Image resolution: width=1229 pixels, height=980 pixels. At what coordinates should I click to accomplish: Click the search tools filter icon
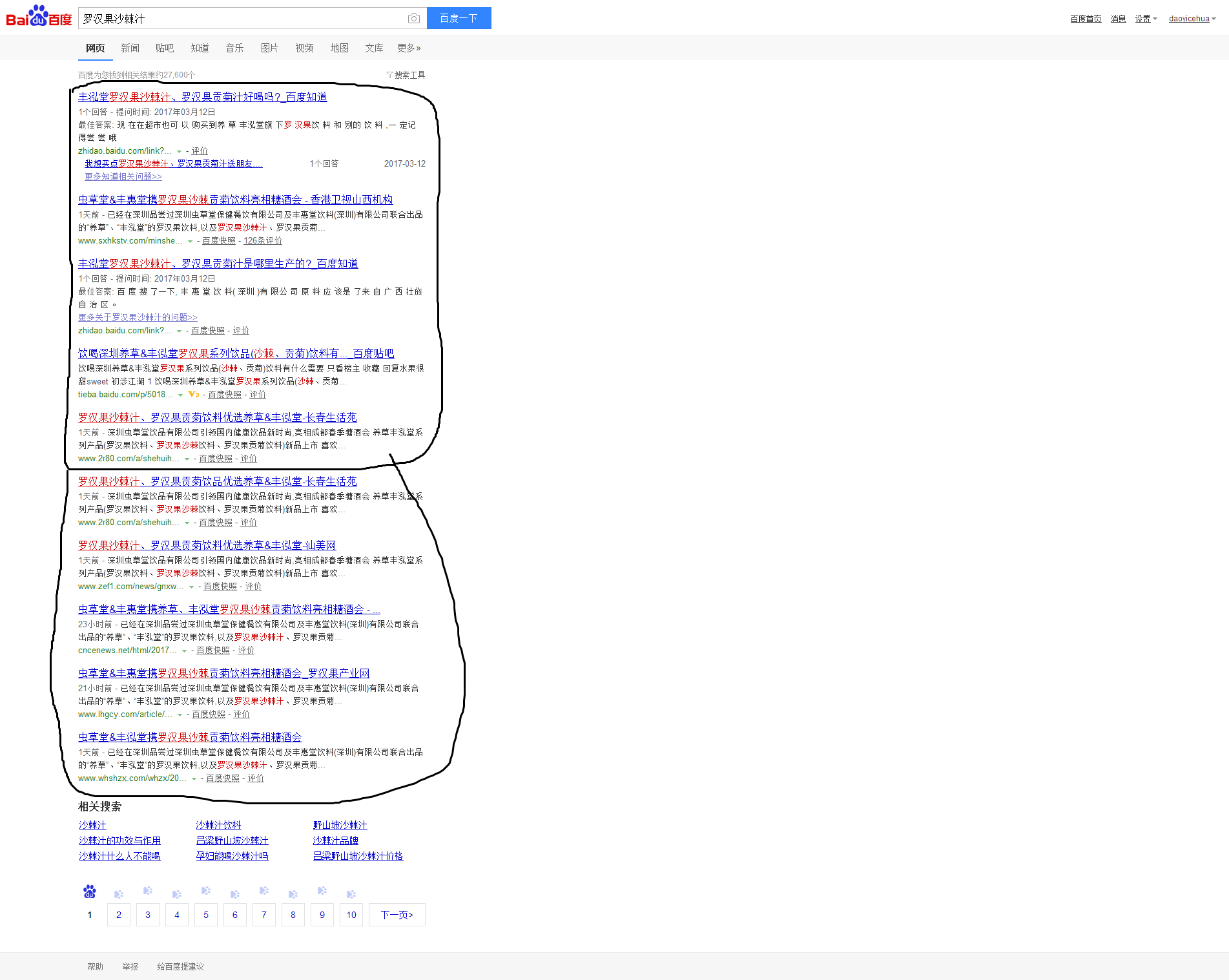(x=389, y=75)
